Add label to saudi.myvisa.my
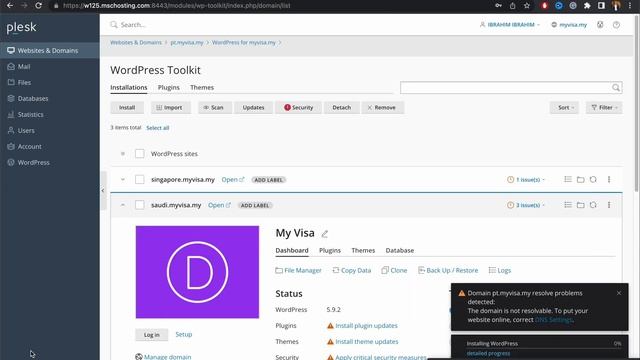Screen dimensions: 640x360 (x=255, y=205)
